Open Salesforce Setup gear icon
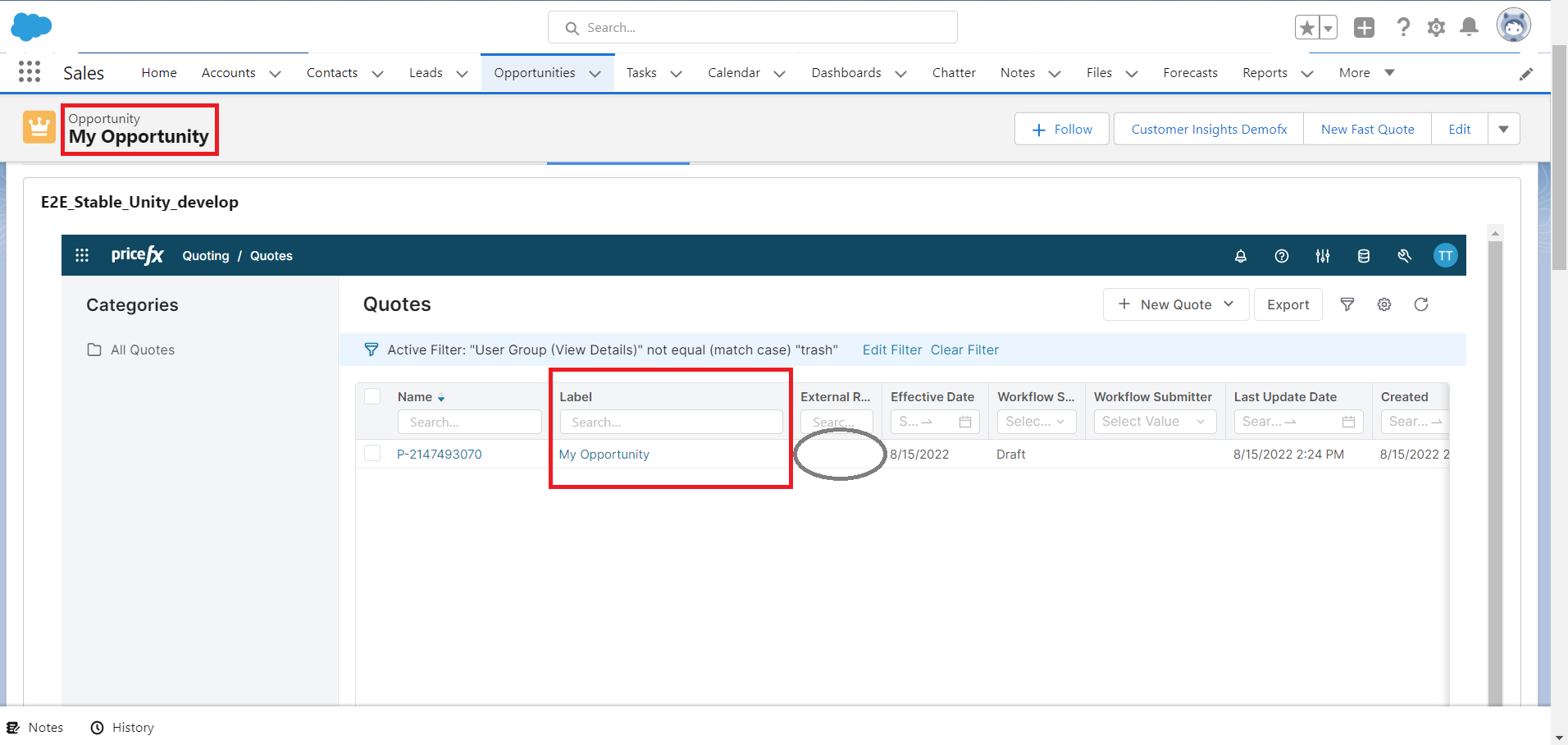 pyautogui.click(x=1436, y=27)
